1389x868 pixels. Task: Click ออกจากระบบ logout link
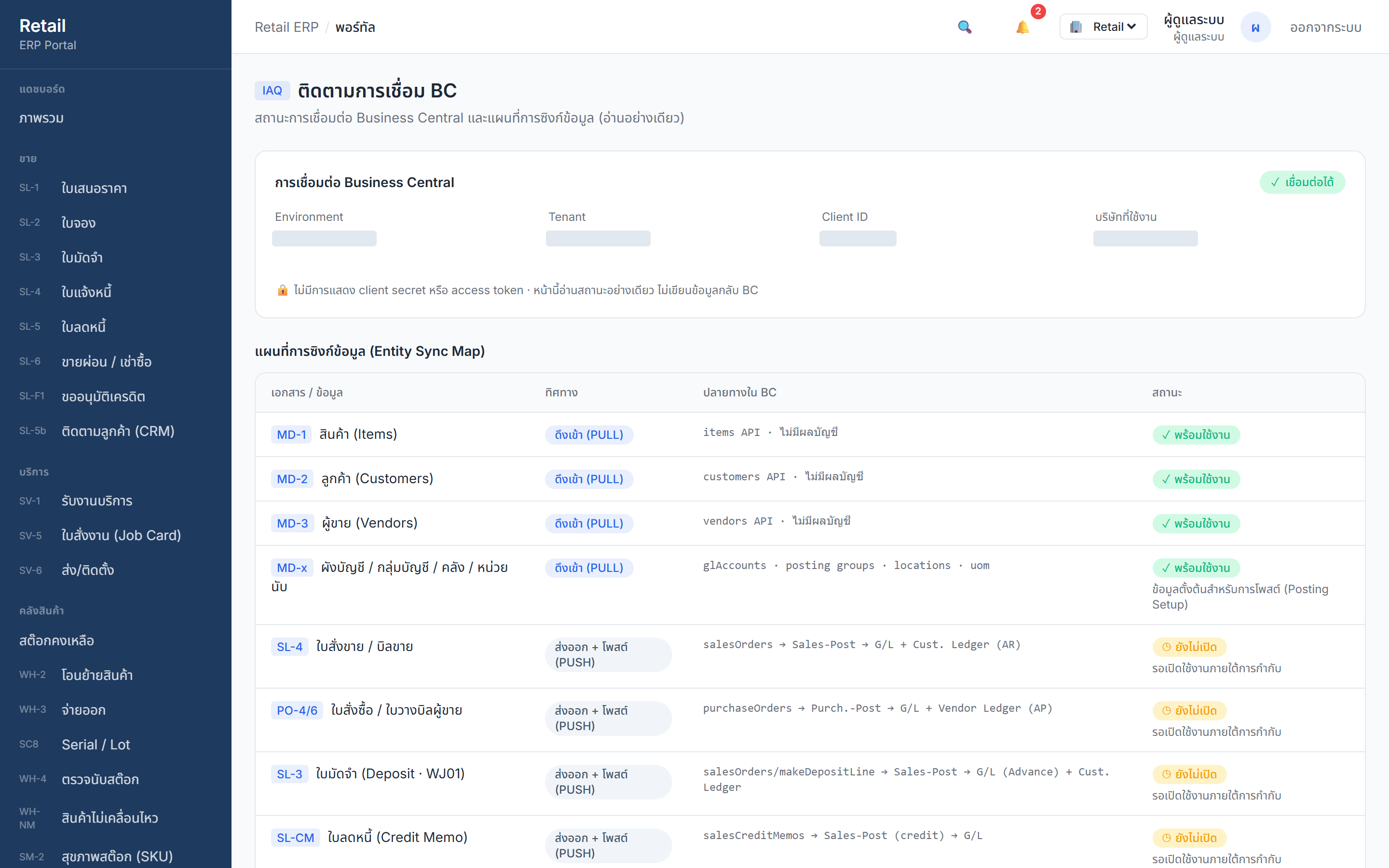(1325, 27)
